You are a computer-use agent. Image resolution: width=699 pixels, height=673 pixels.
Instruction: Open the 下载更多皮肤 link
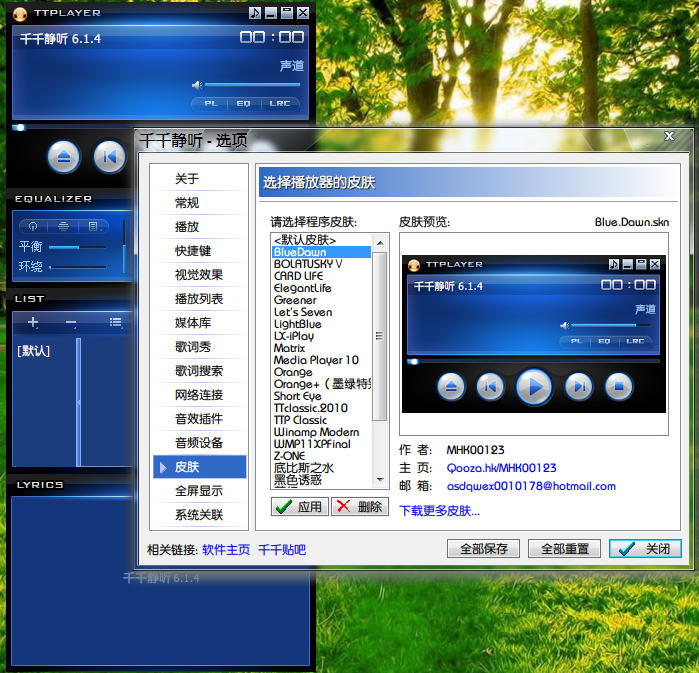pos(440,511)
